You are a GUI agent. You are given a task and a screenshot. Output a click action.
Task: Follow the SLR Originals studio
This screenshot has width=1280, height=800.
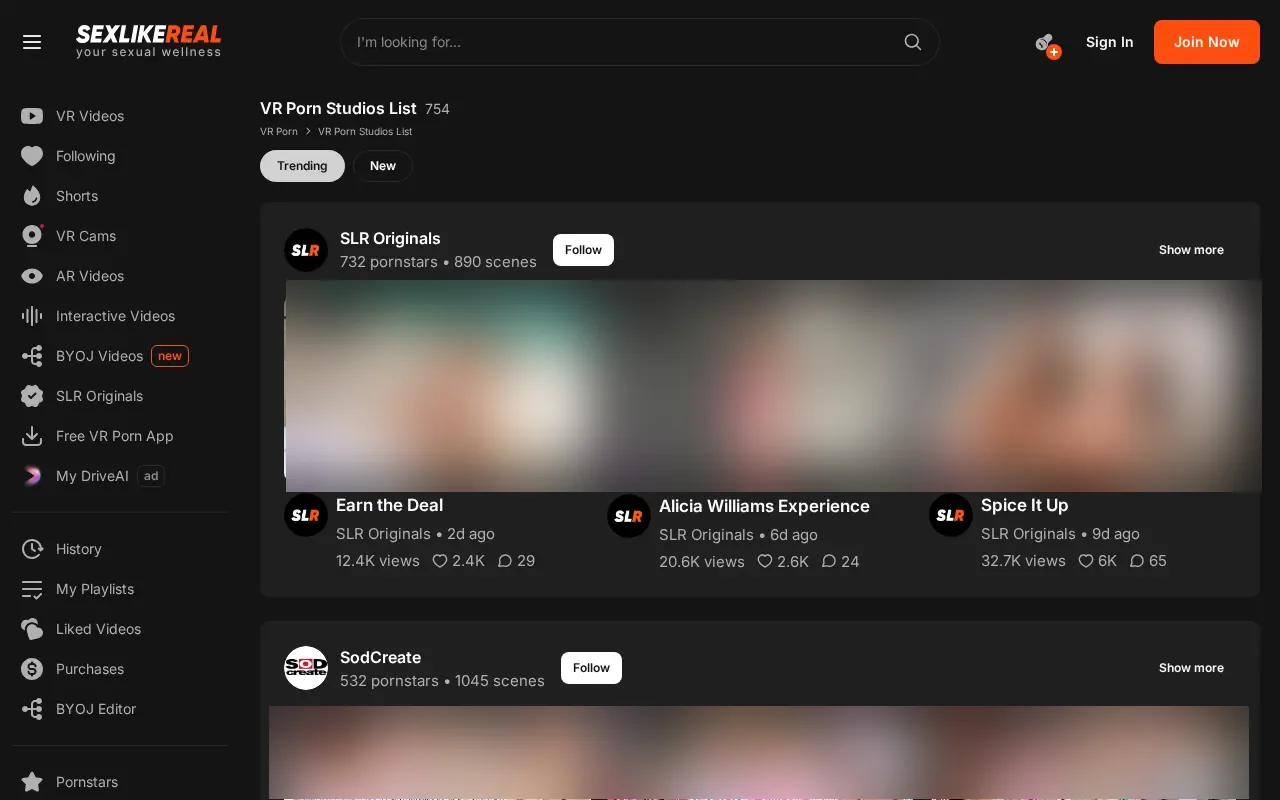[x=583, y=250]
